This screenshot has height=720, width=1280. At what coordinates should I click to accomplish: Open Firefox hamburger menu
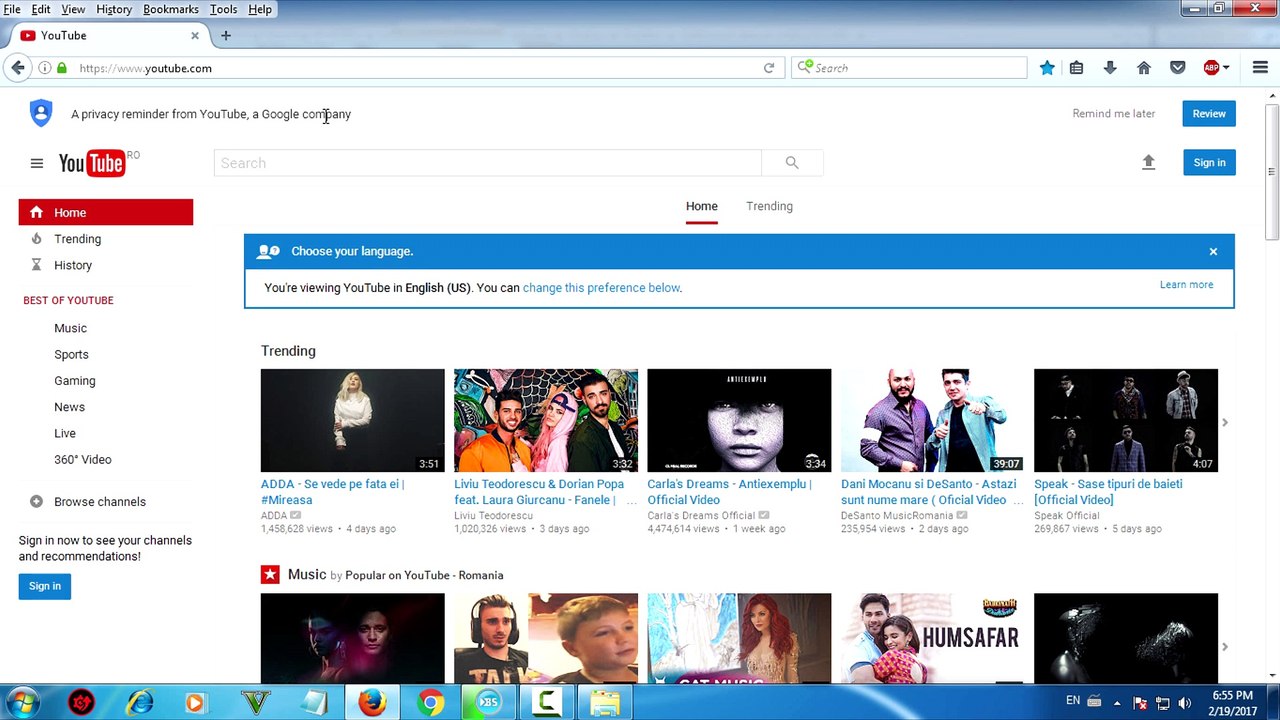(x=1260, y=68)
